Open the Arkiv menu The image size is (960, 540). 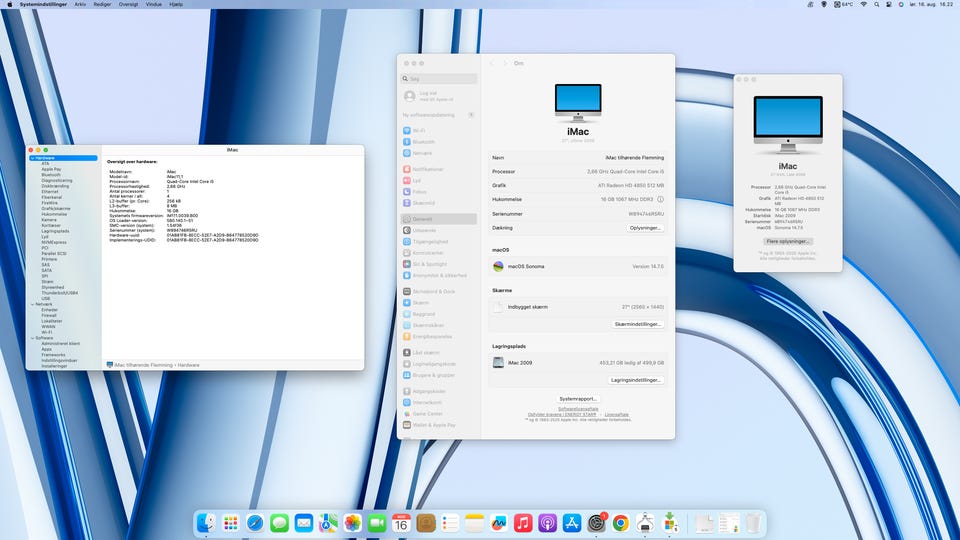[80, 5]
